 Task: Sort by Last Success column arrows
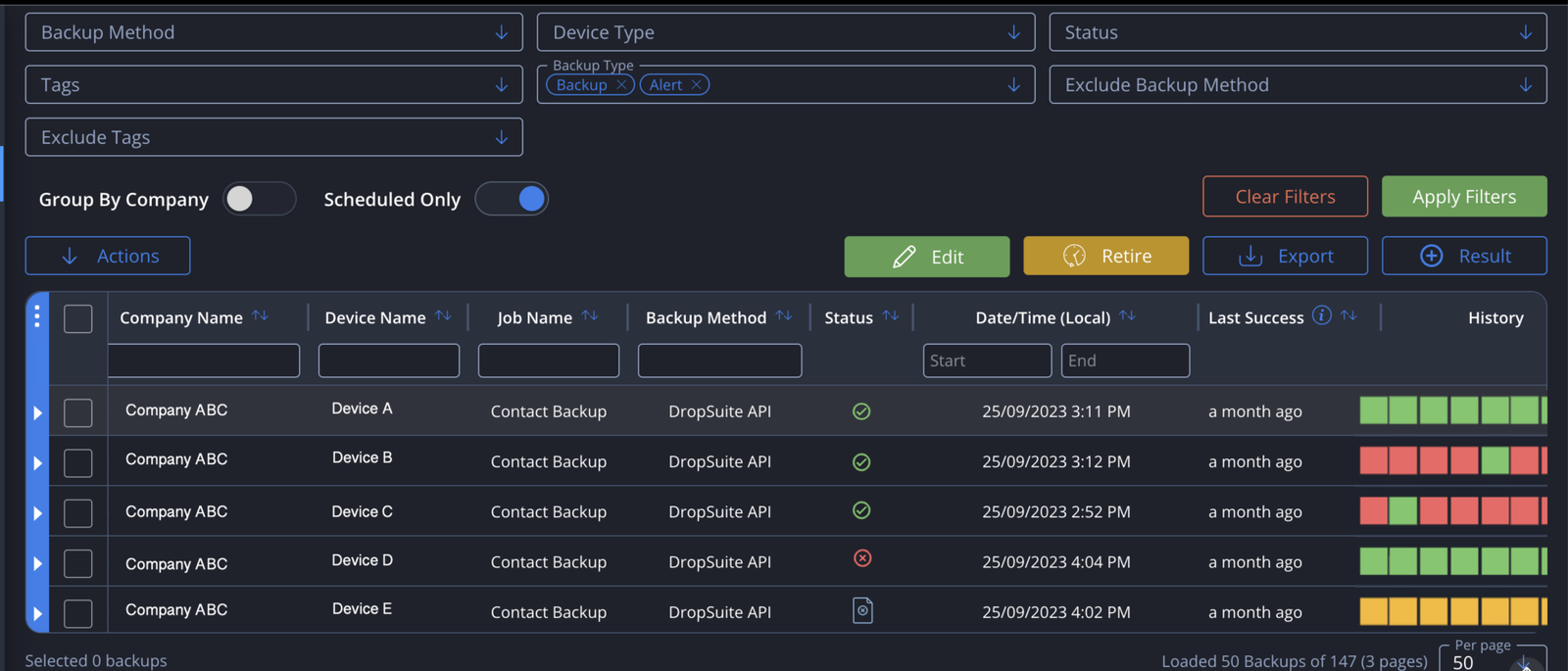[x=1348, y=315]
